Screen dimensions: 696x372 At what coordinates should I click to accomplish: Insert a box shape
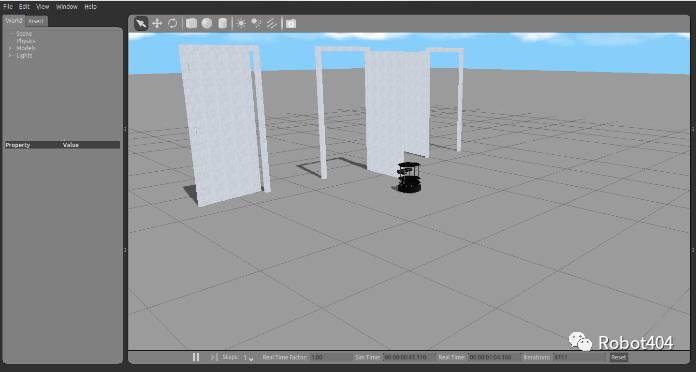pos(191,24)
